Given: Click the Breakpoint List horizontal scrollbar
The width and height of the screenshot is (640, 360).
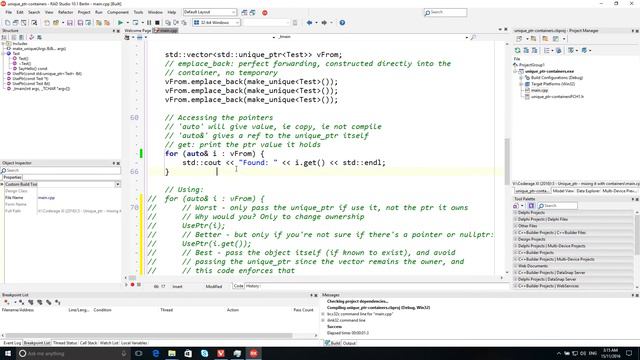Looking at the screenshot, I should 149,336.
